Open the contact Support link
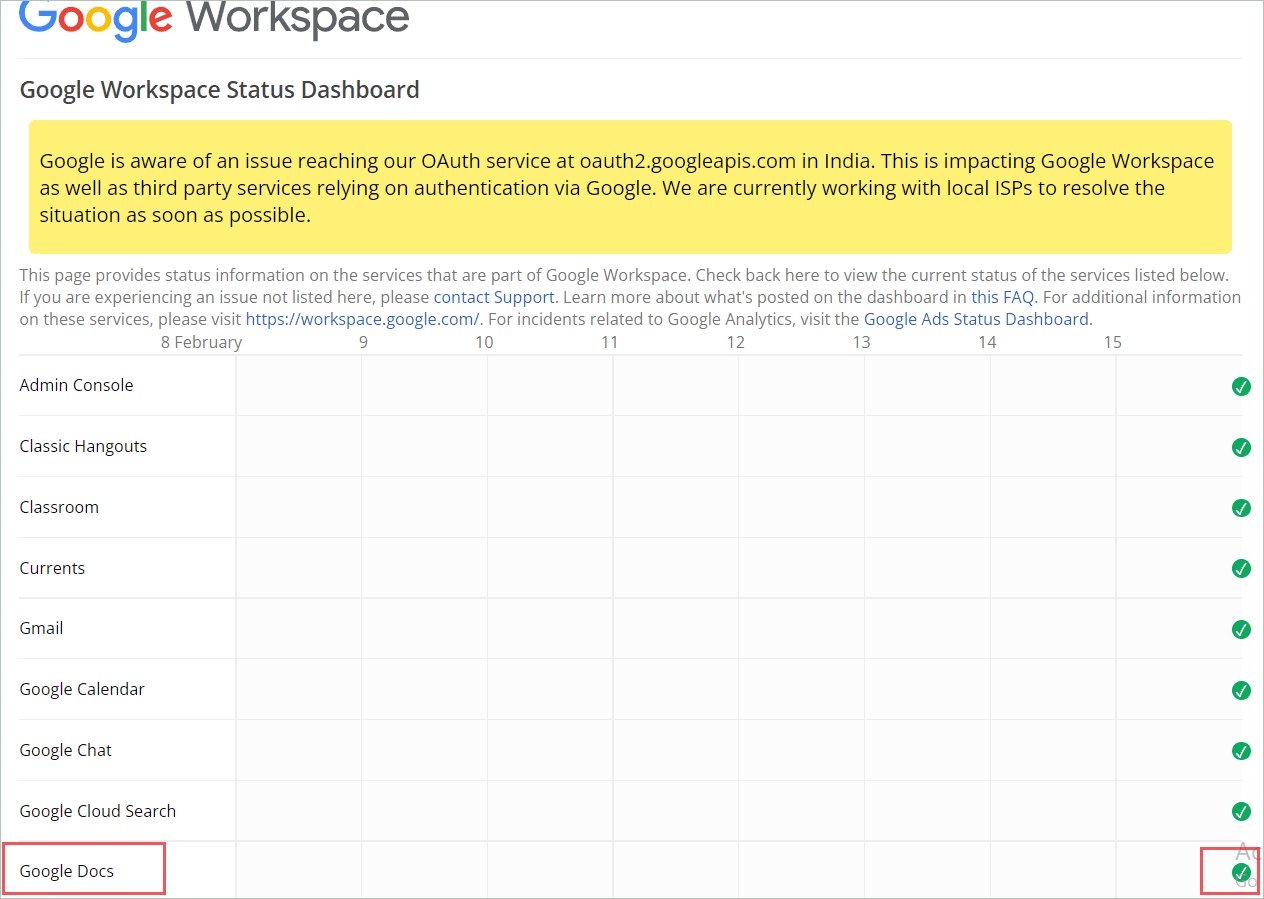This screenshot has height=899, width=1264. (x=494, y=296)
